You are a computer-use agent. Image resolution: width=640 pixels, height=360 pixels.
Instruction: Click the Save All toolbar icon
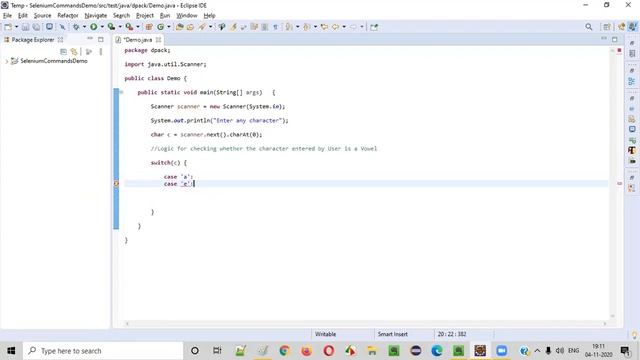click(x=36, y=27)
